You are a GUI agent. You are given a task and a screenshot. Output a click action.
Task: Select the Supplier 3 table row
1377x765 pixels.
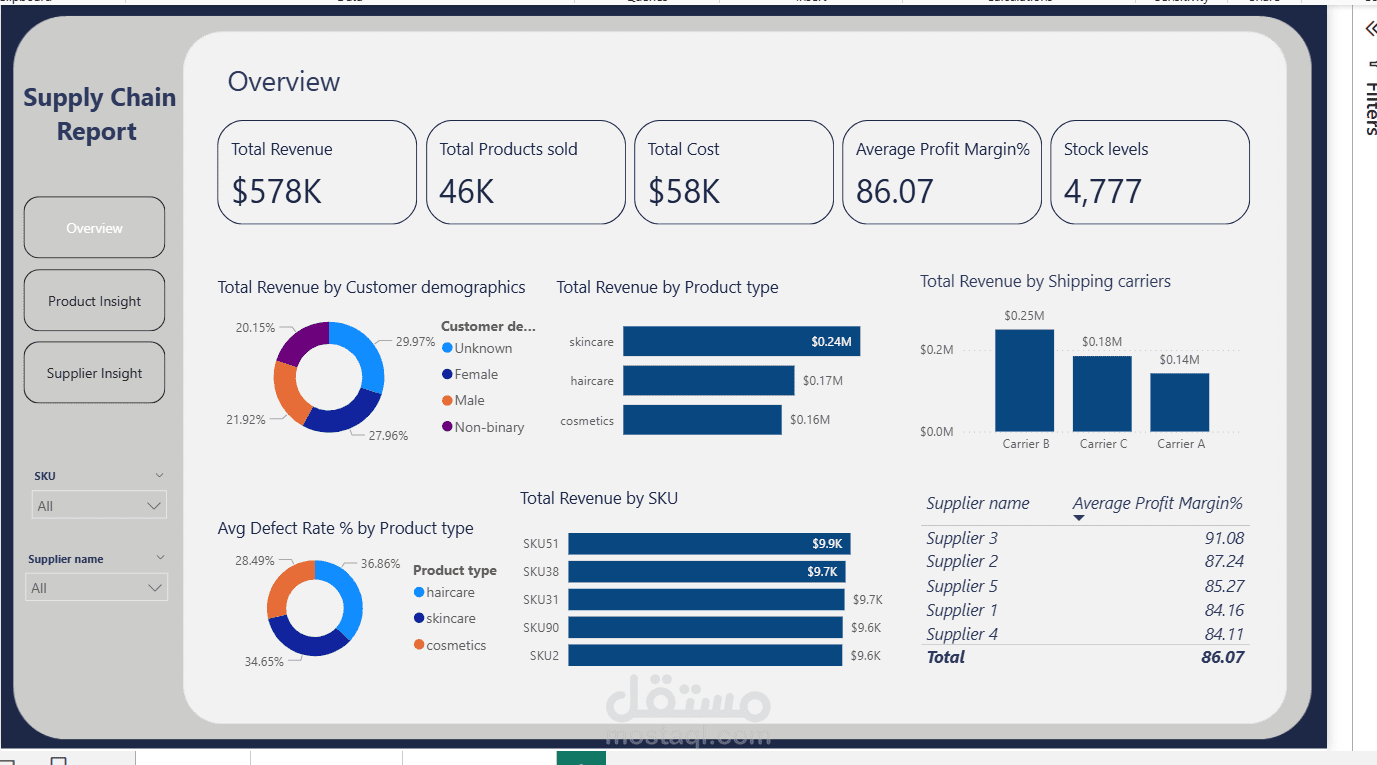(x=1085, y=538)
